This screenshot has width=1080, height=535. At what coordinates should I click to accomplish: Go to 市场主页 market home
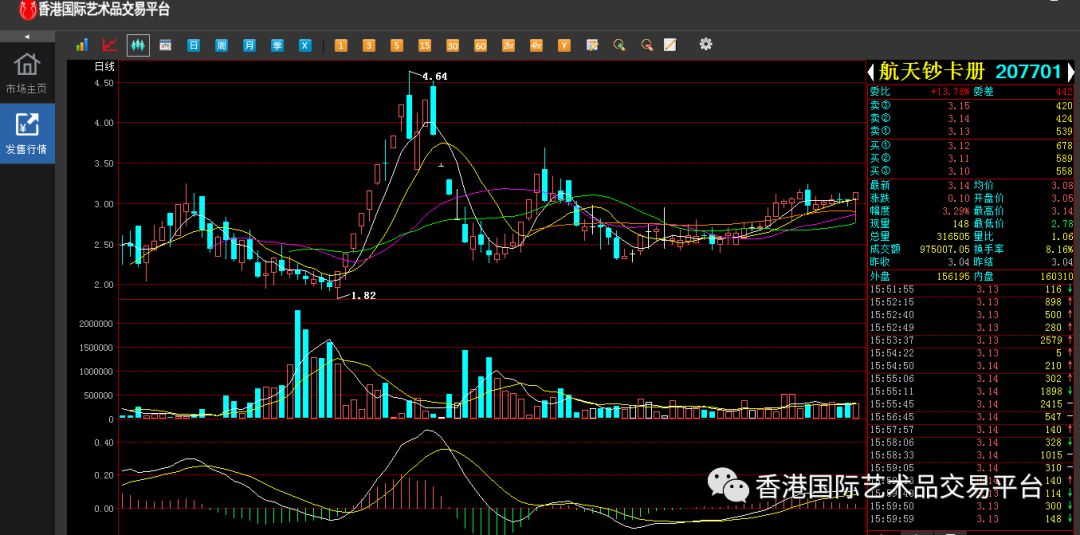[27, 72]
